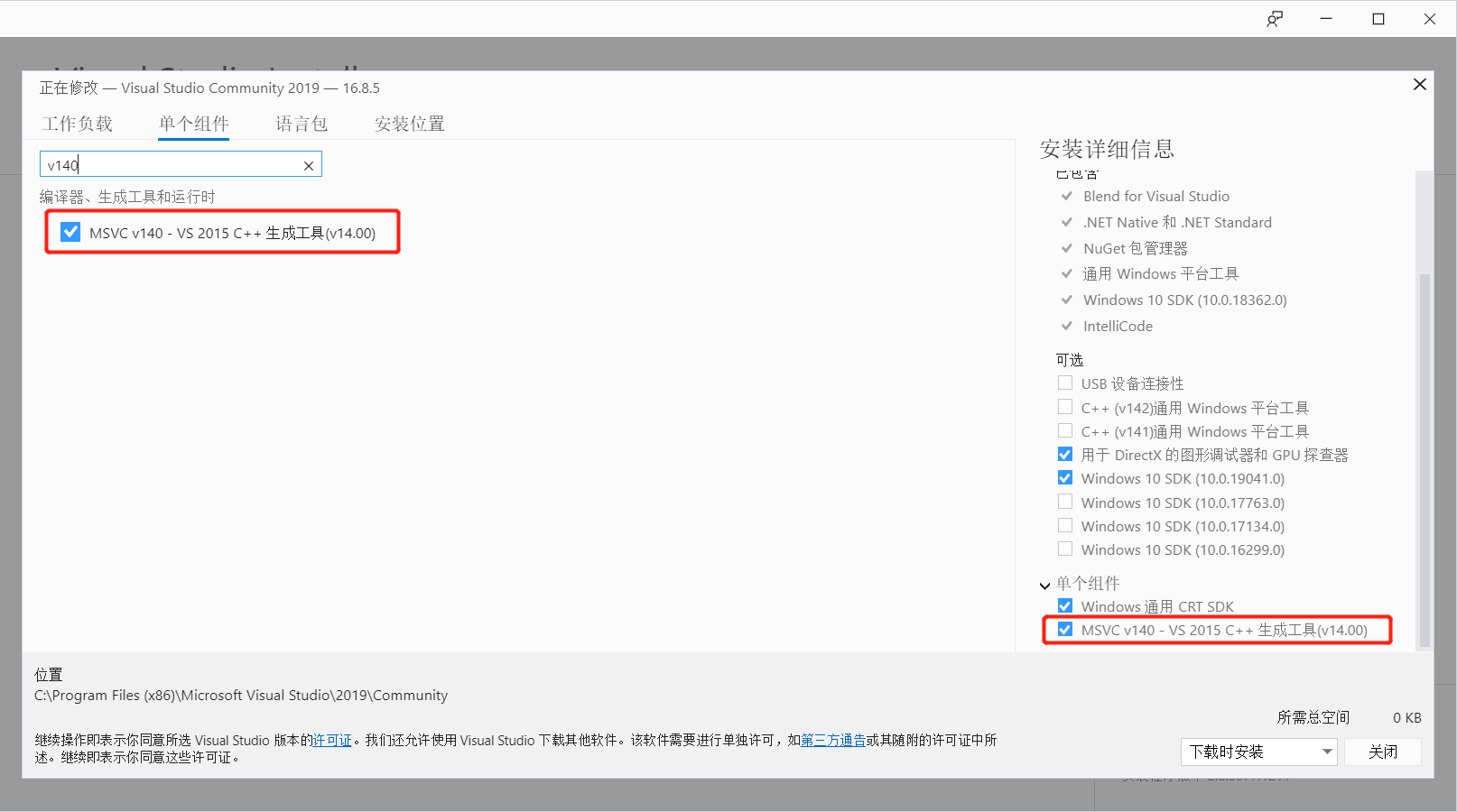Select NuGet 包管理器 entry
Screen dimensions: 1457x812
tap(1136, 248)
